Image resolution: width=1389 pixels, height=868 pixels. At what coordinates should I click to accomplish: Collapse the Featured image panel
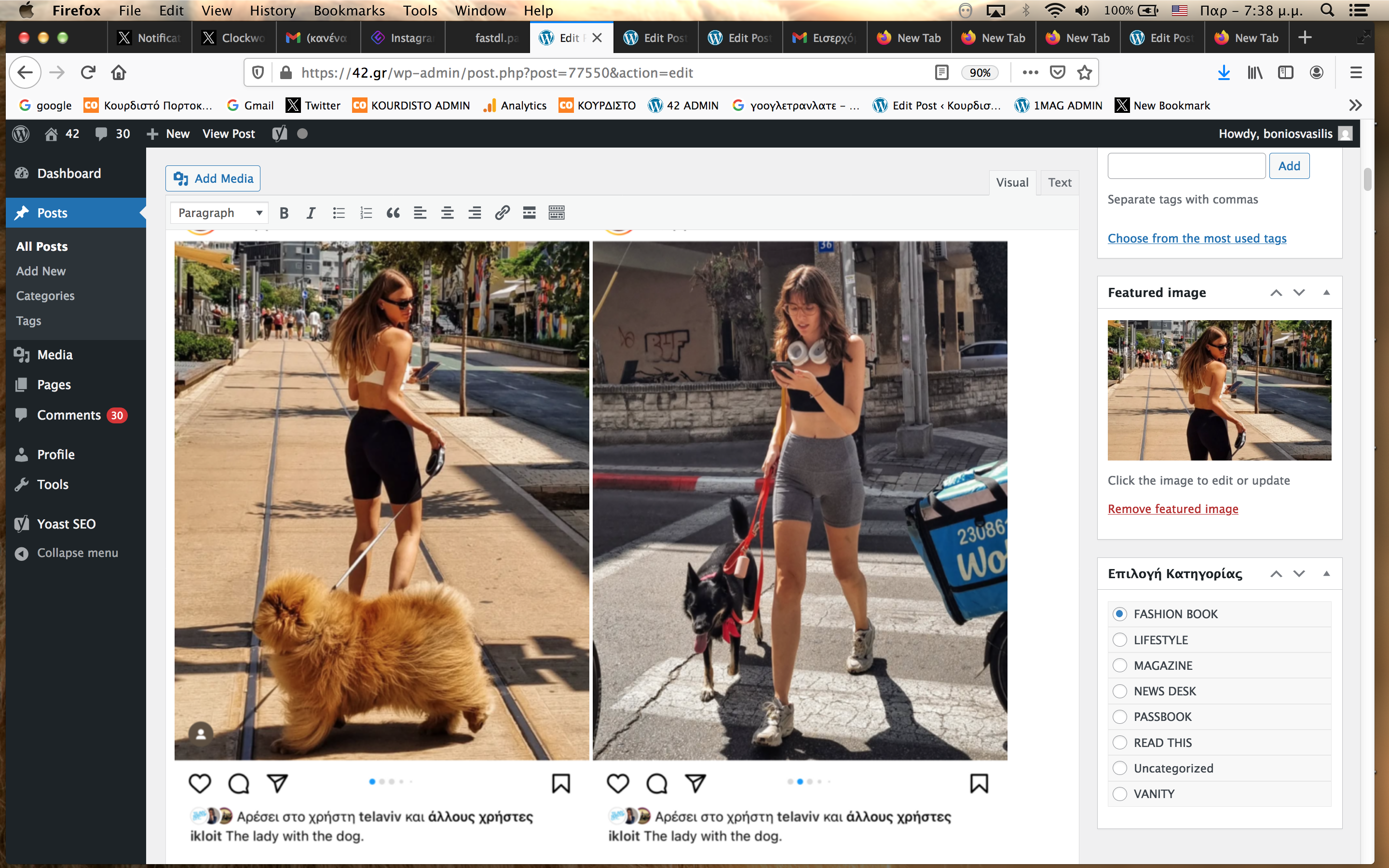[1326, 292]
